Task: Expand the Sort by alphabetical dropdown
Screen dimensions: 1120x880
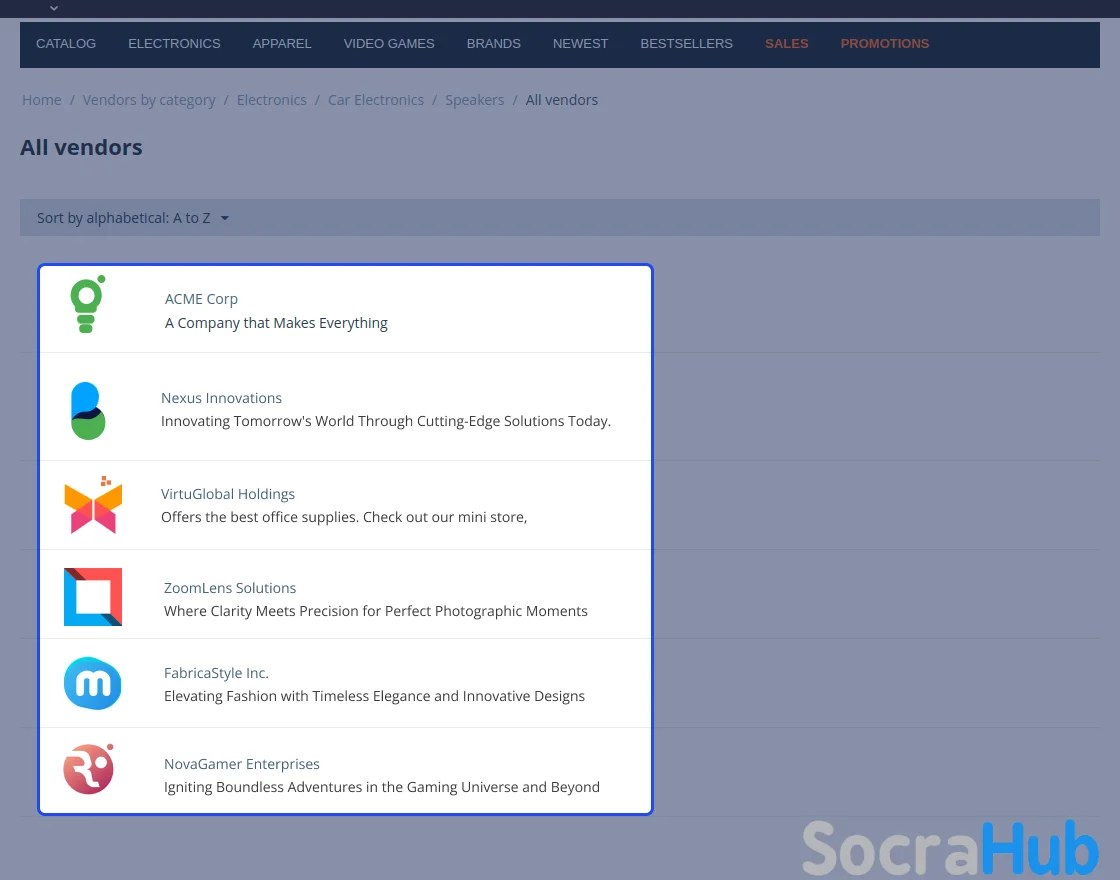Action: tap(133, 218)
